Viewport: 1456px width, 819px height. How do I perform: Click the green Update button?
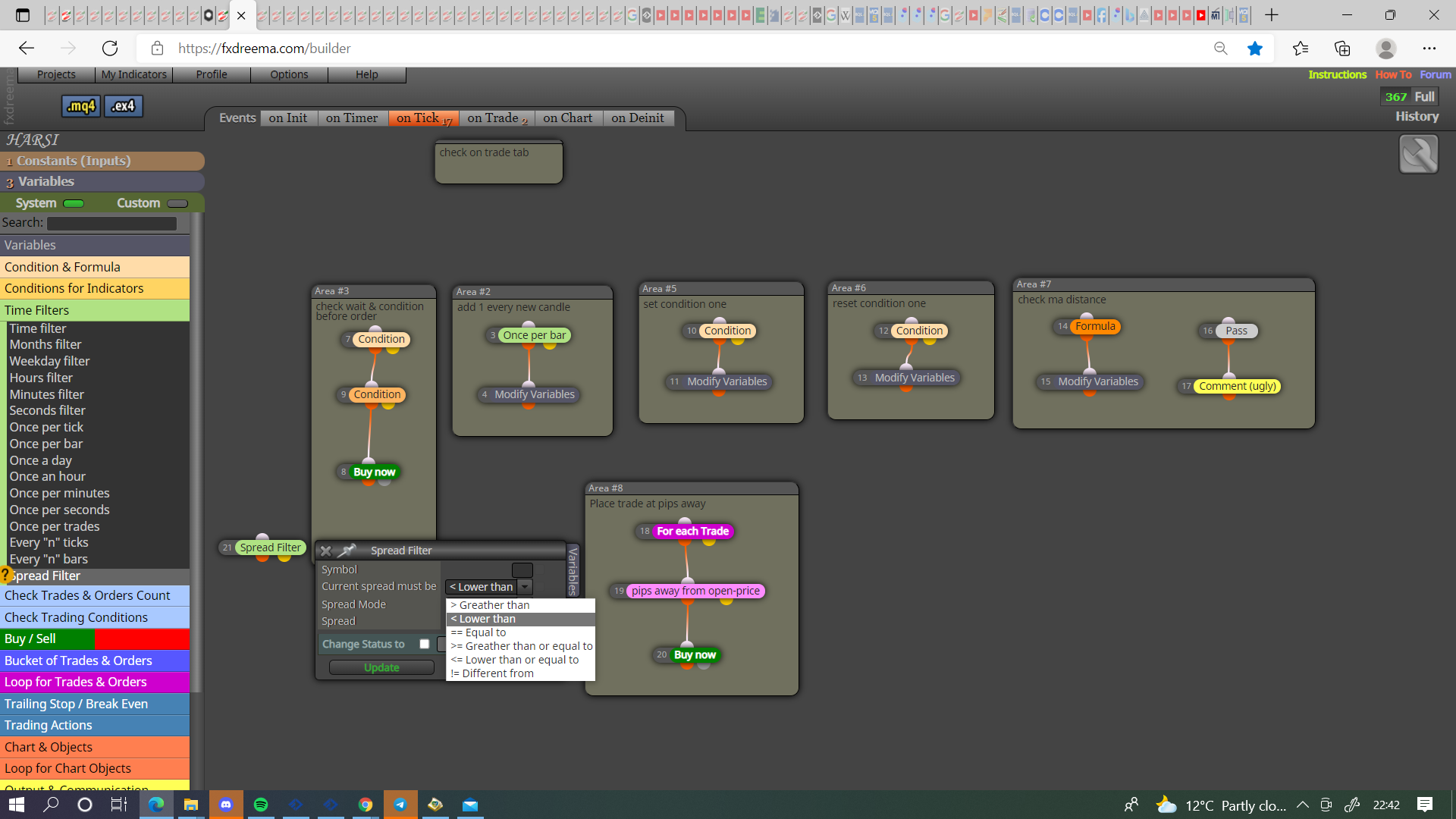click(x=381, y=667)
